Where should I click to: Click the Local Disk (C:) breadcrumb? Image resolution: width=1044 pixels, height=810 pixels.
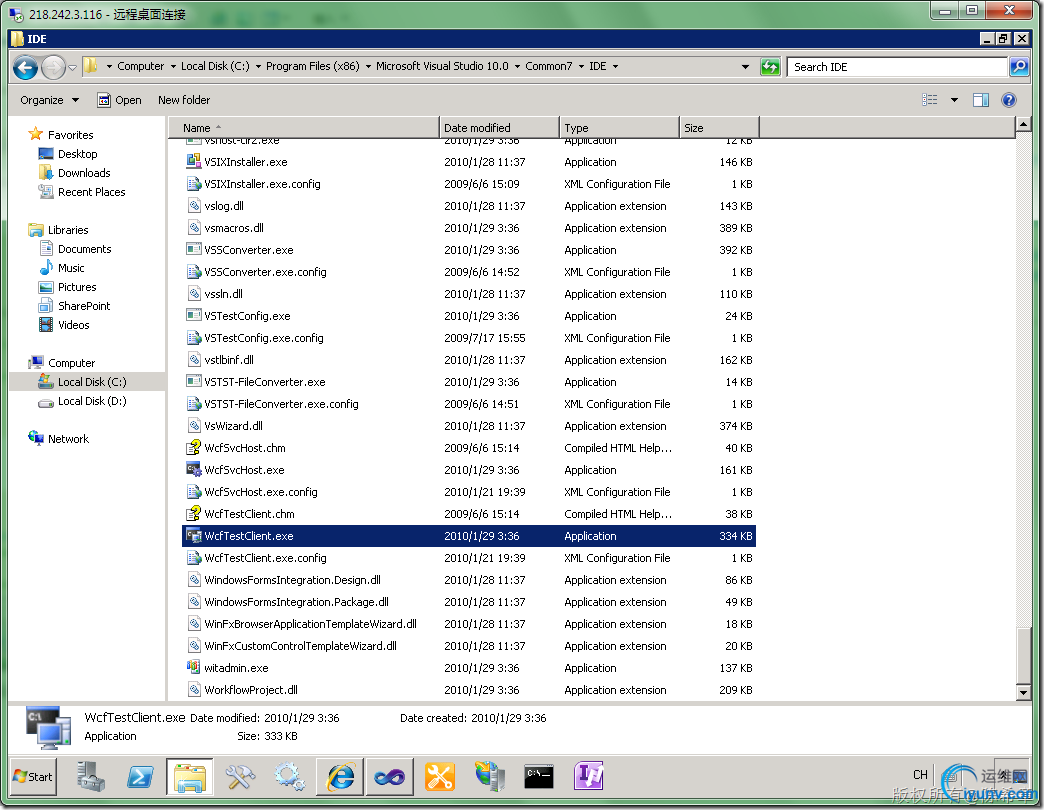pyautogui.click(x=215, y=66)
